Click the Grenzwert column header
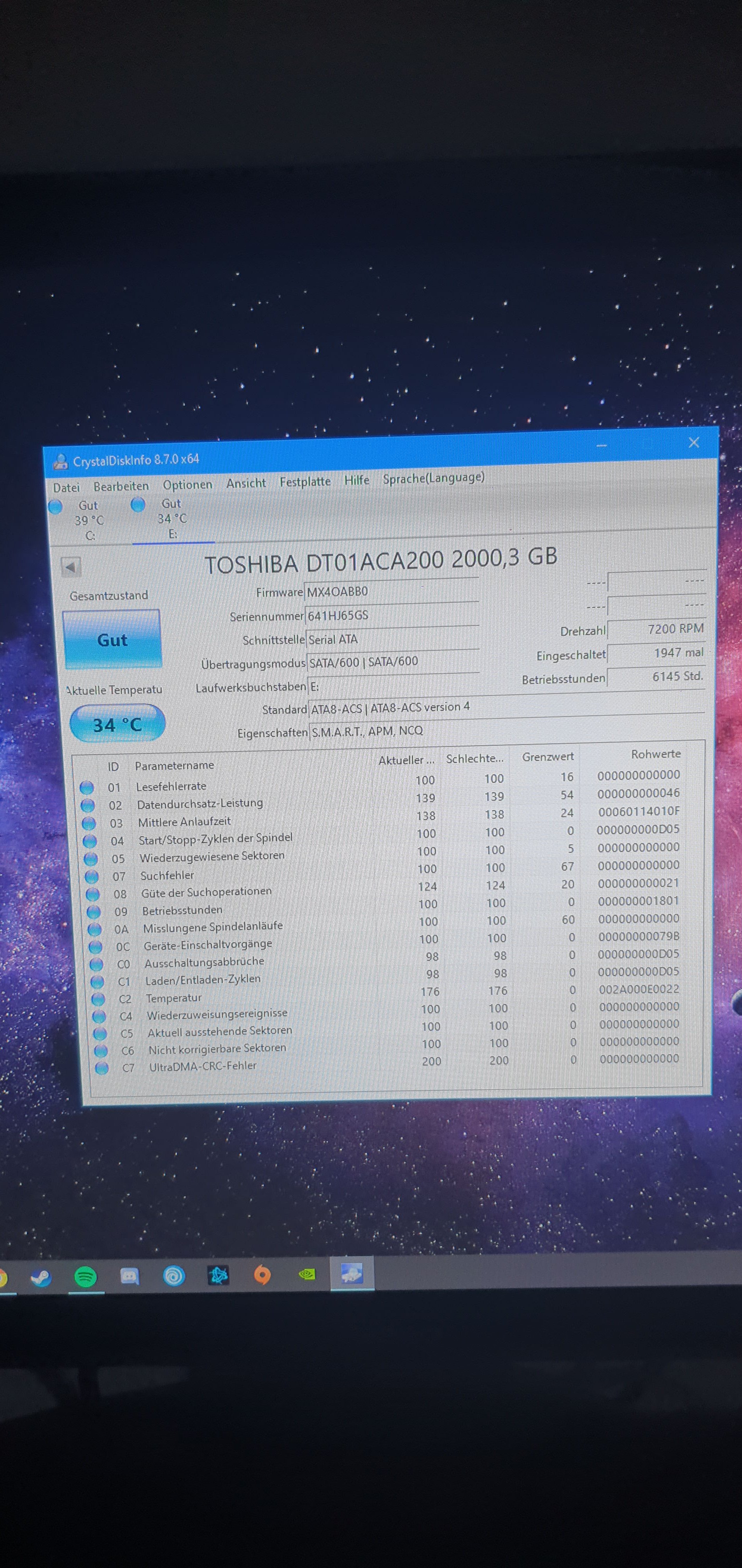742x1568 pixels. [x=548, y=757]
